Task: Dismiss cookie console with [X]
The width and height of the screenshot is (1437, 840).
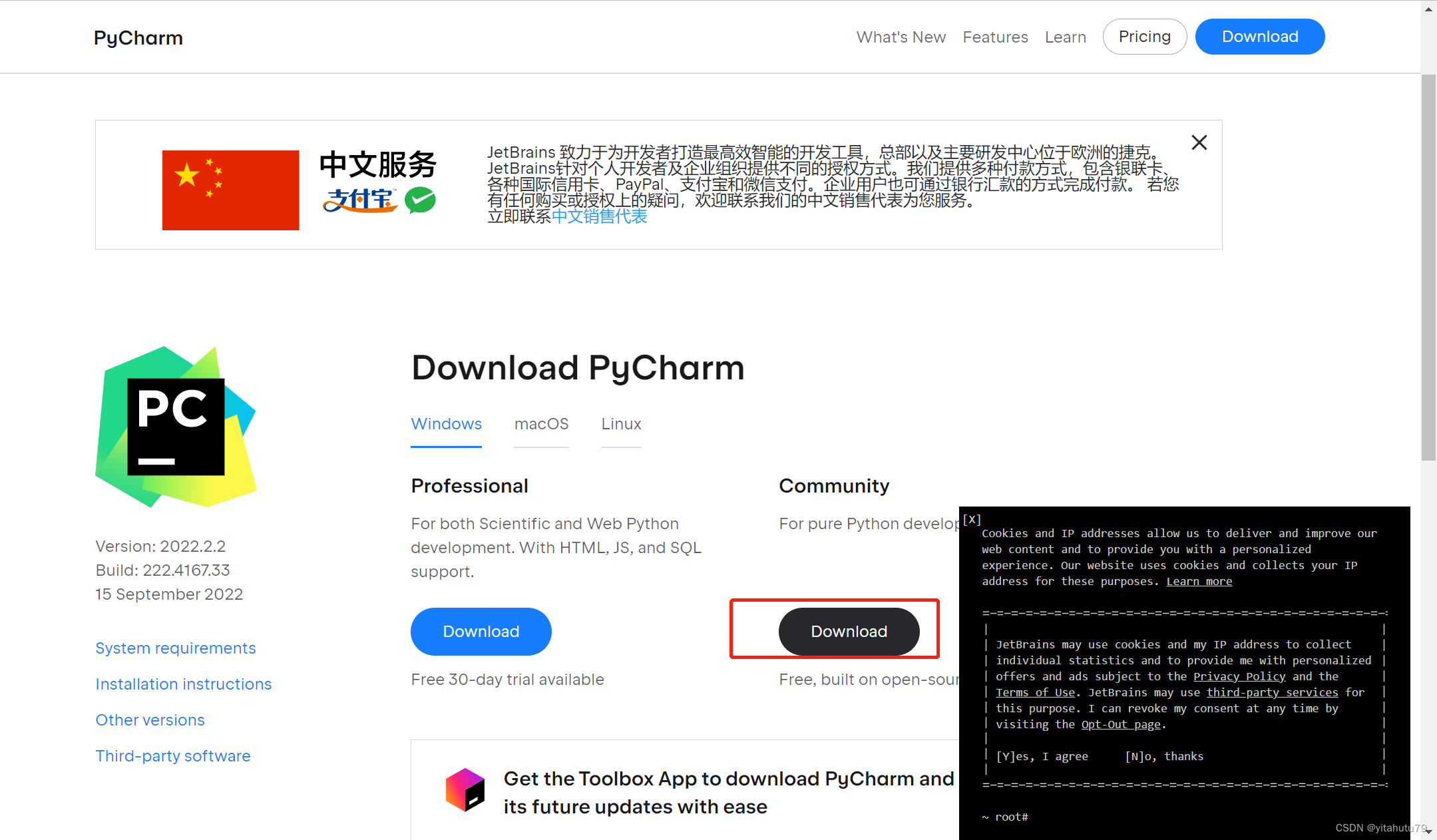Action: tap(972, 519)
